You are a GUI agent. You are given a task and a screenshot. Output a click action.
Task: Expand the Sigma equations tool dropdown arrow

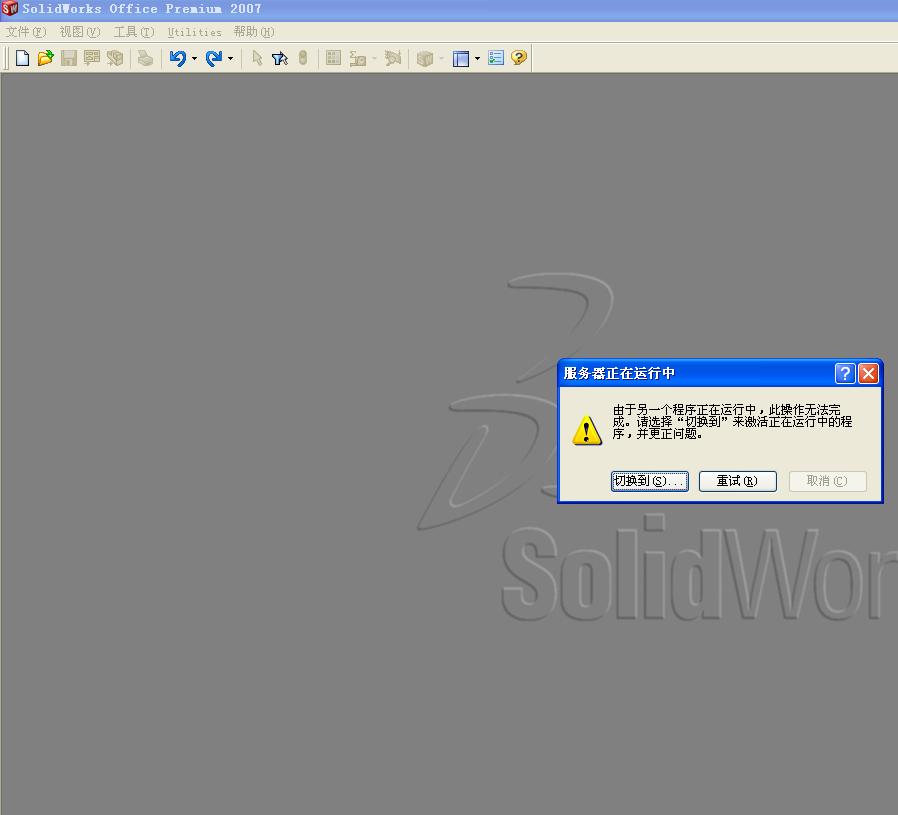pyautogui.click(x=375, y=58)
